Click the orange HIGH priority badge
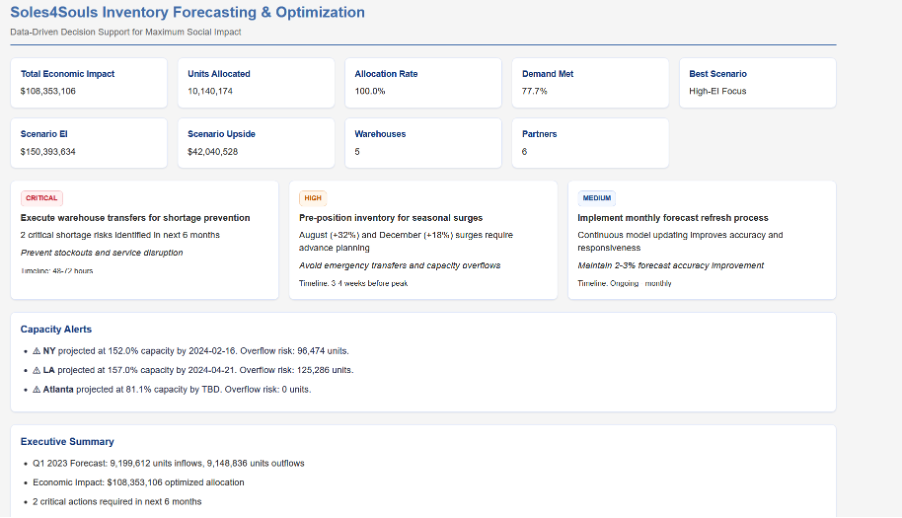 (313, 198)
